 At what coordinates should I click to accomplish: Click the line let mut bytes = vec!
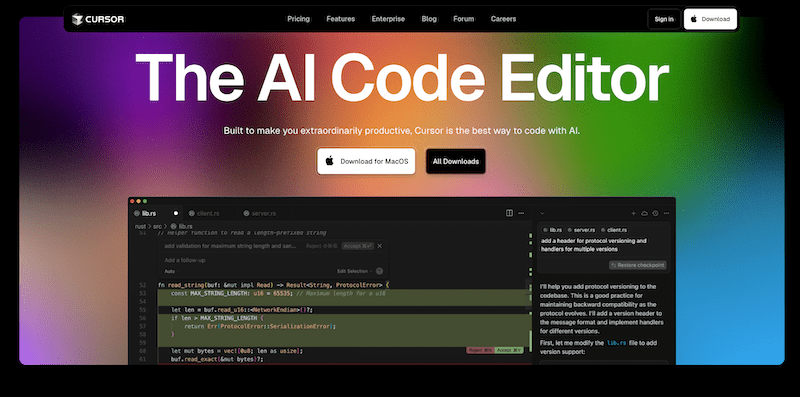tap(237, 351)
